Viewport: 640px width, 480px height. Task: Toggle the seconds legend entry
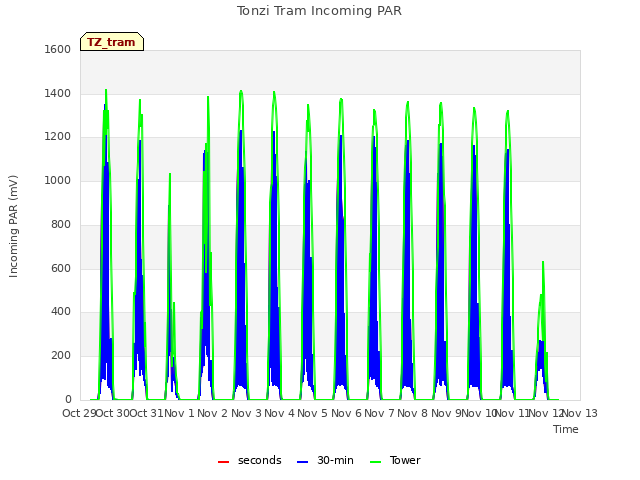(x=249, y=460)
